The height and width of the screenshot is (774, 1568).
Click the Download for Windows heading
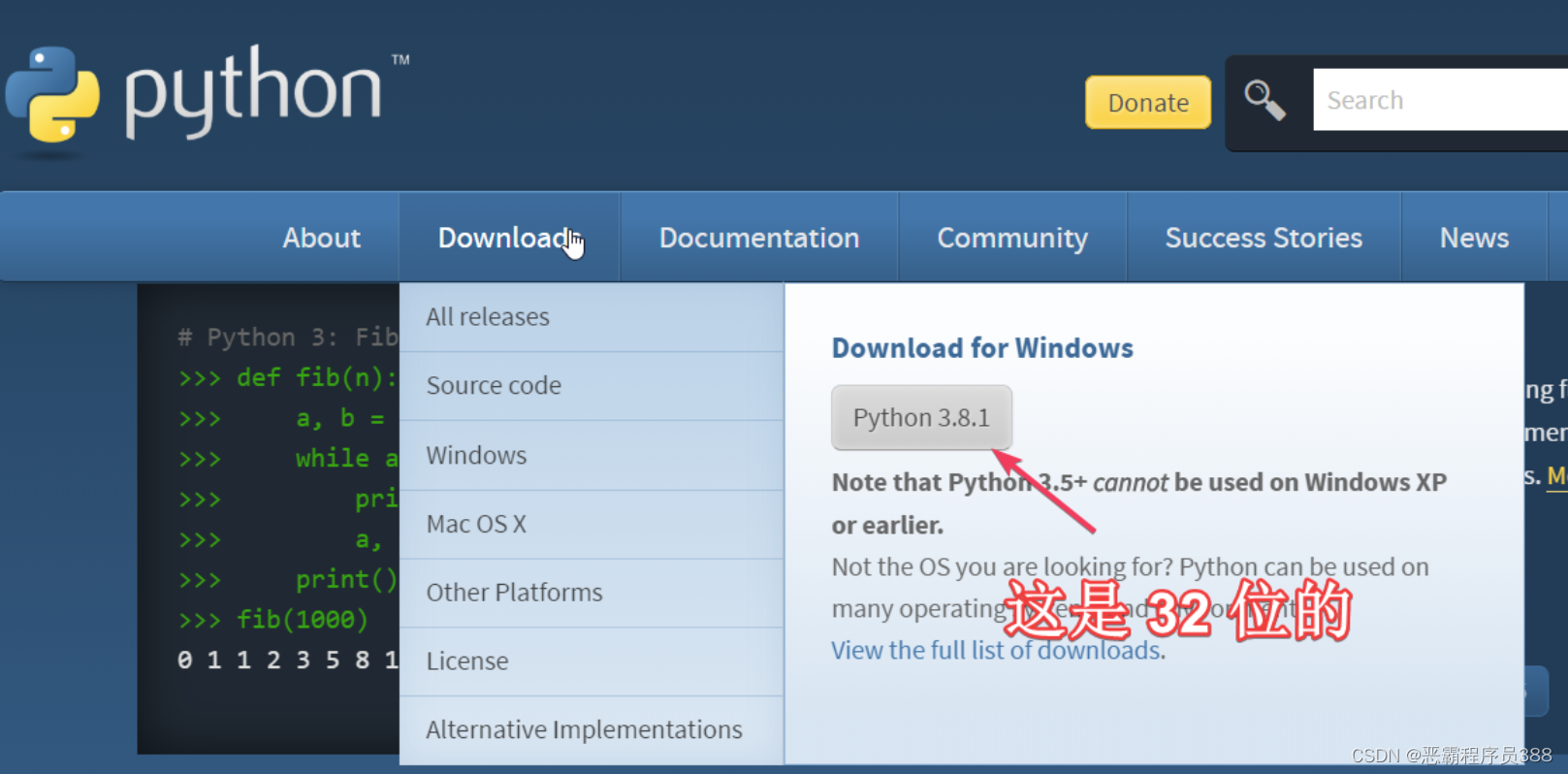point(982,348)
